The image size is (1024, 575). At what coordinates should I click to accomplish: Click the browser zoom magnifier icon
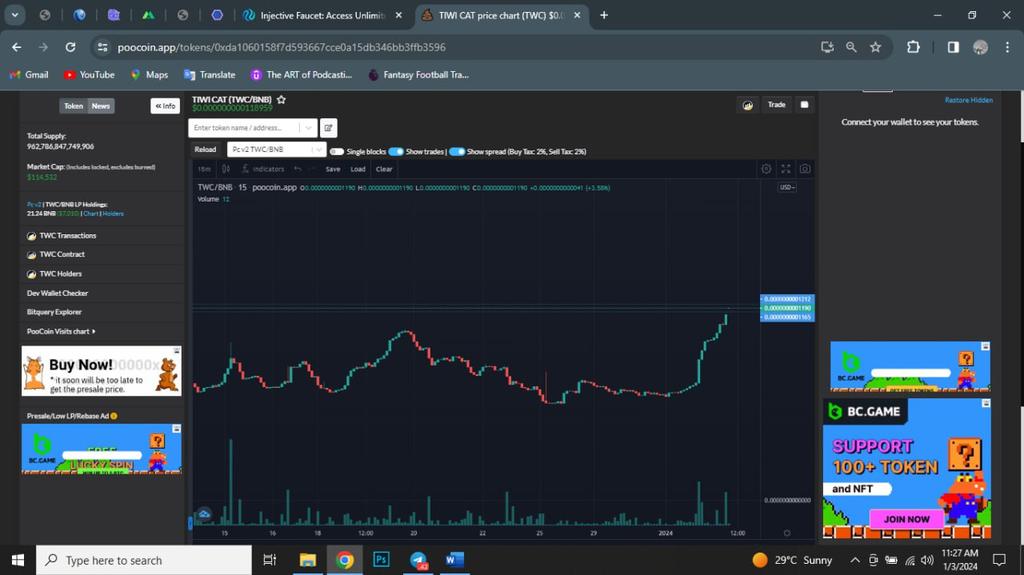(851, 47)
